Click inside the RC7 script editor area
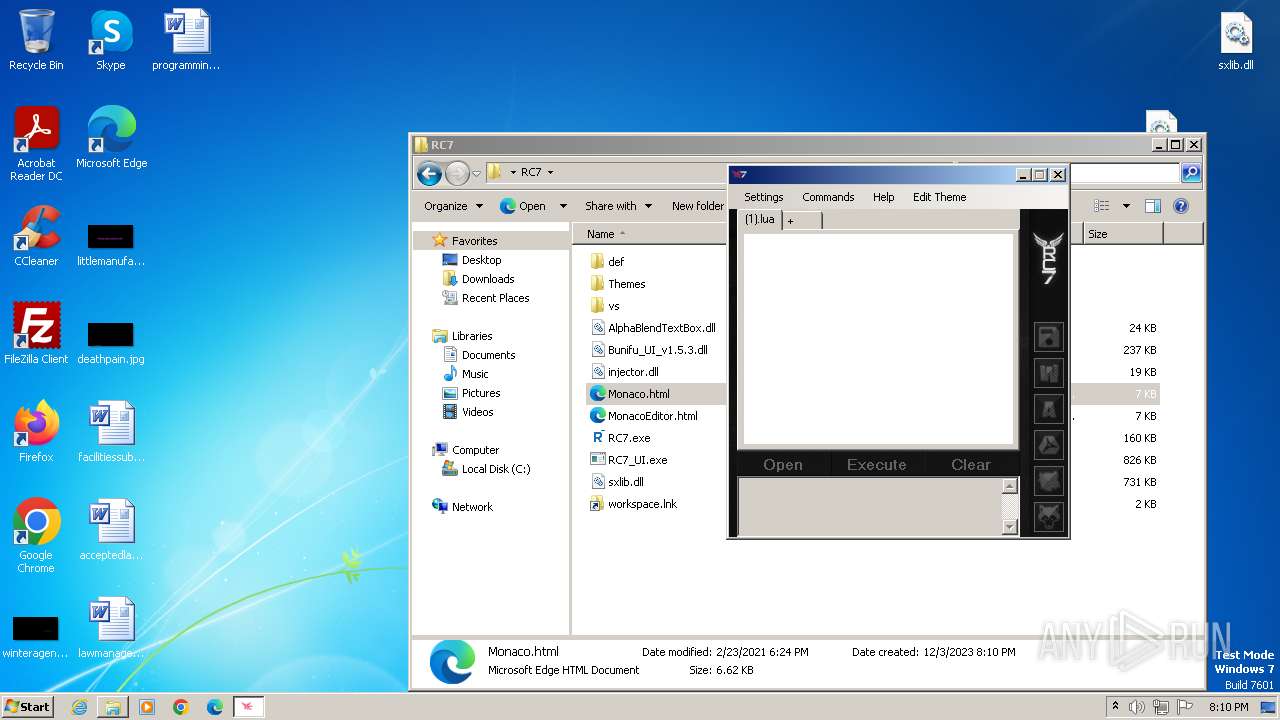Image resolution: width=1280 pixels, height=720 pixels. 878,339
